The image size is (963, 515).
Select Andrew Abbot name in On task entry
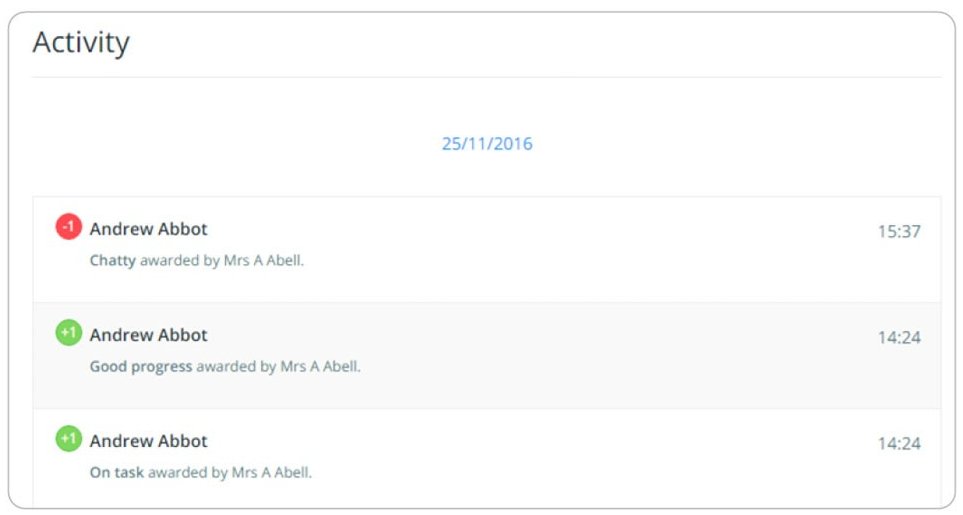pyautogui.click(x=149, y=441)
